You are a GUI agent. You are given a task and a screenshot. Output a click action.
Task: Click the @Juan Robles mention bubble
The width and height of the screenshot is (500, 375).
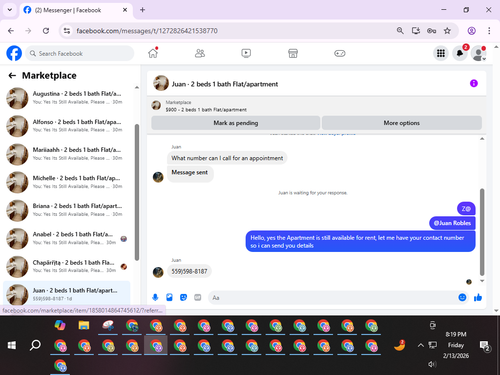(x=452, y=223)
